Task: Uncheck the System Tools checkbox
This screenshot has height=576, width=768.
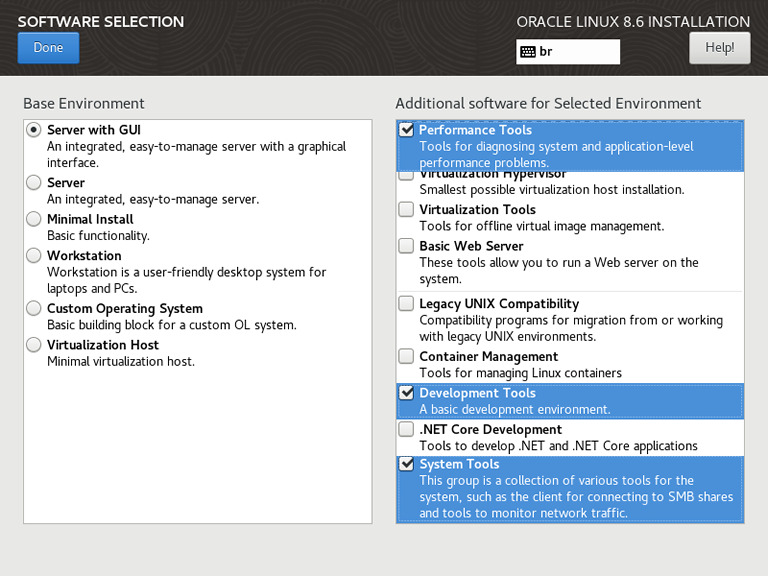Action: (x=406, y=464)
